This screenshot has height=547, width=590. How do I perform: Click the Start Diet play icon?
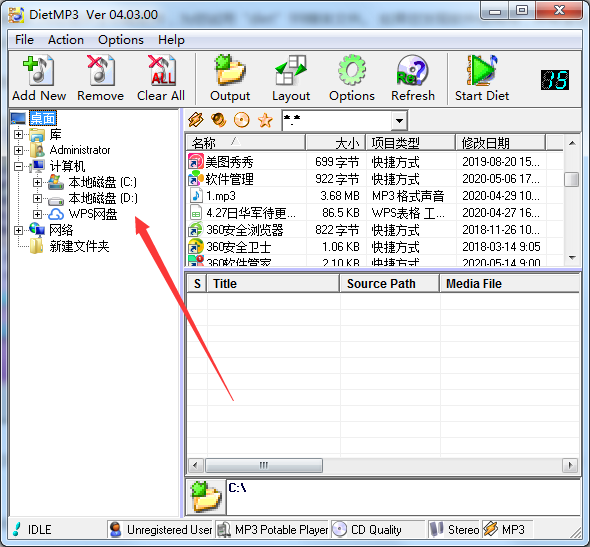tap(482, 71)
